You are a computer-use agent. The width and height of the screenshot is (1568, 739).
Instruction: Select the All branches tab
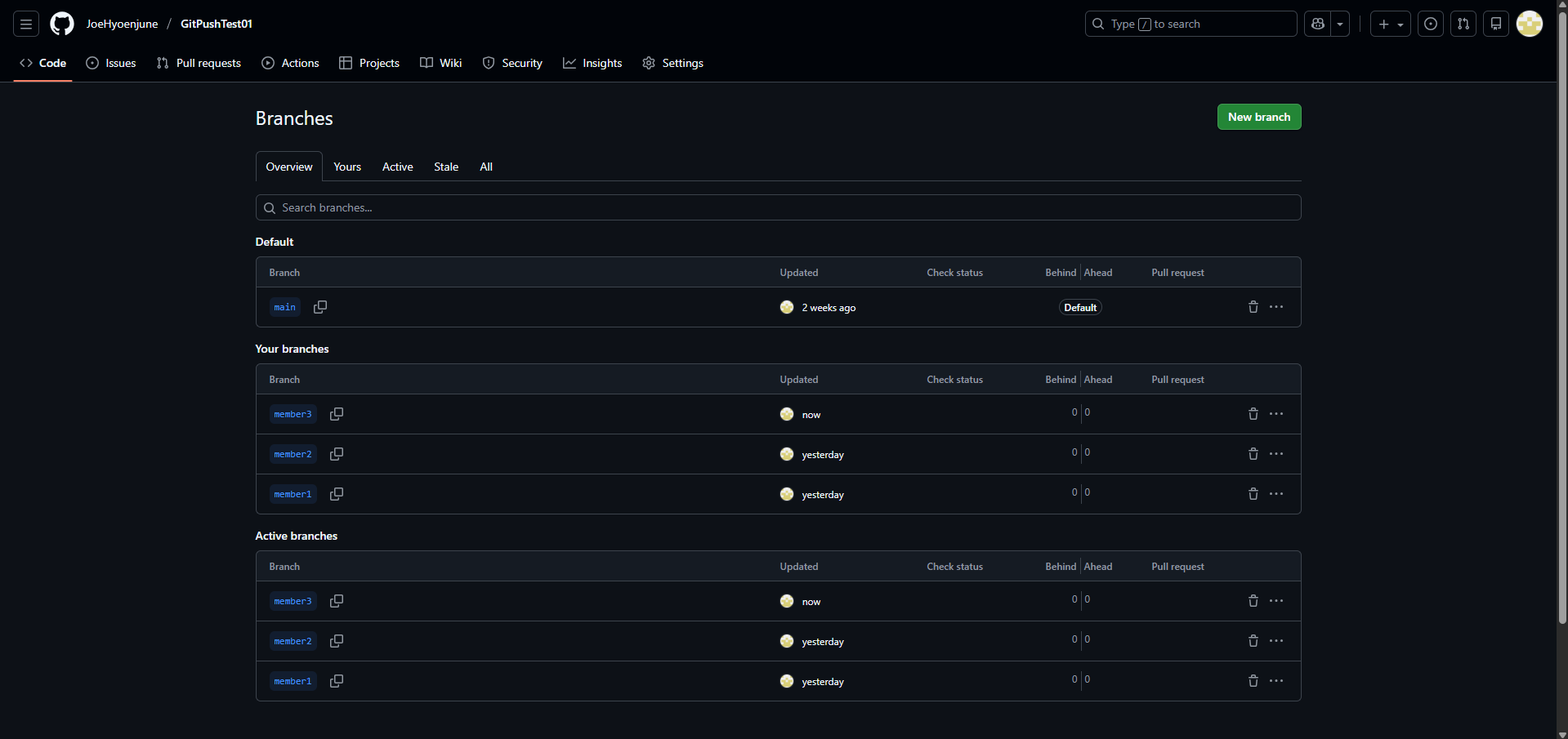486,167
